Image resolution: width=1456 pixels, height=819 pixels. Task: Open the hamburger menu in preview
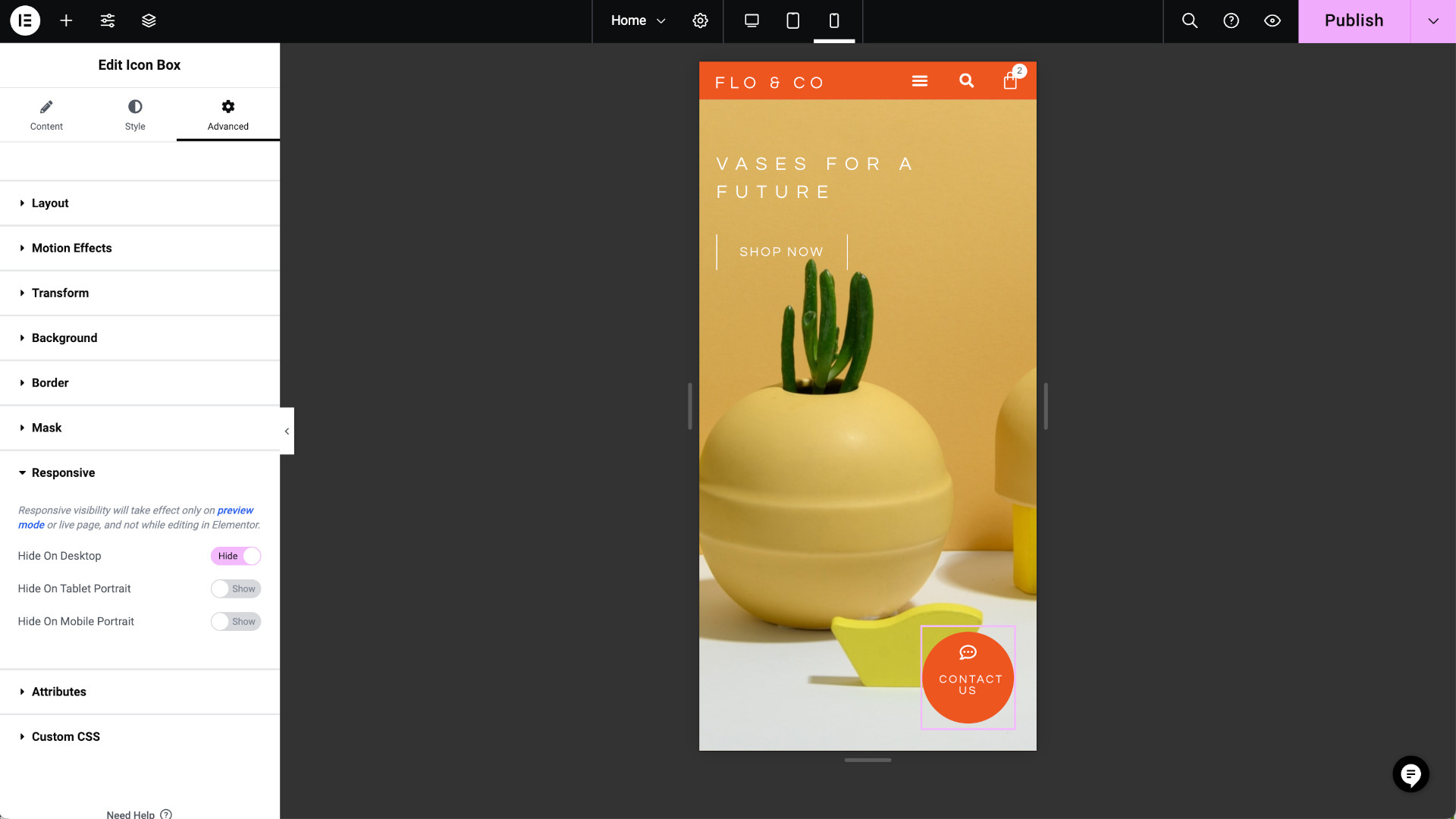tap(919, 80)
